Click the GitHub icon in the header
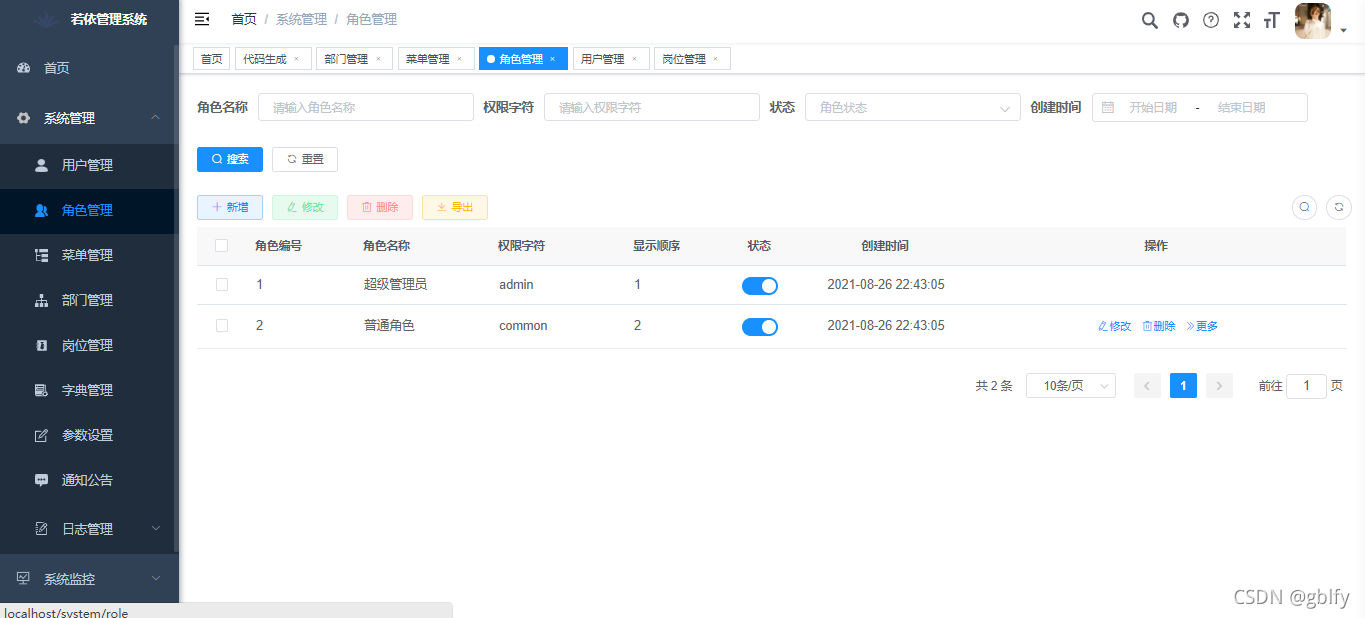 coord(1180,19)
